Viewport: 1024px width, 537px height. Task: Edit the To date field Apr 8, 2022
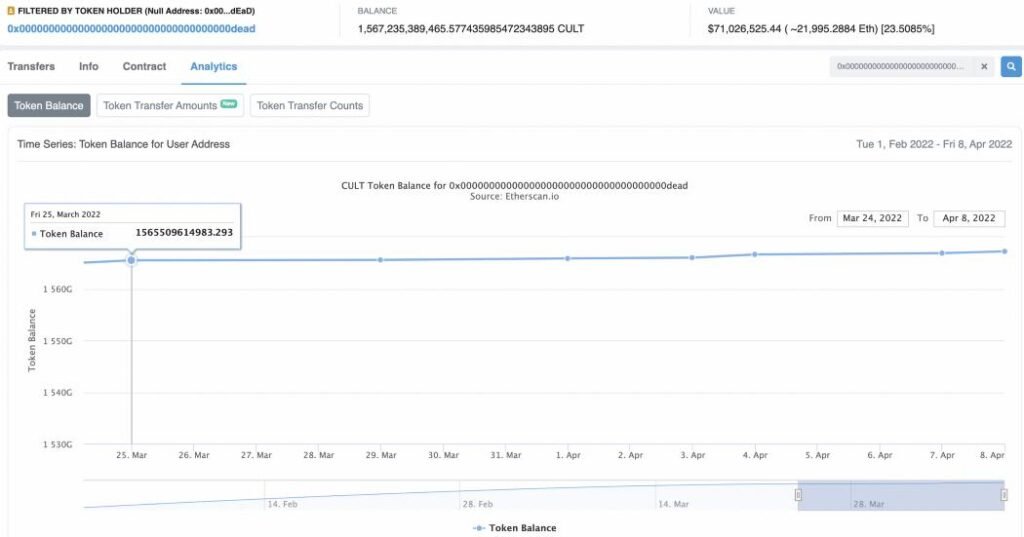(x=969, y=218)
